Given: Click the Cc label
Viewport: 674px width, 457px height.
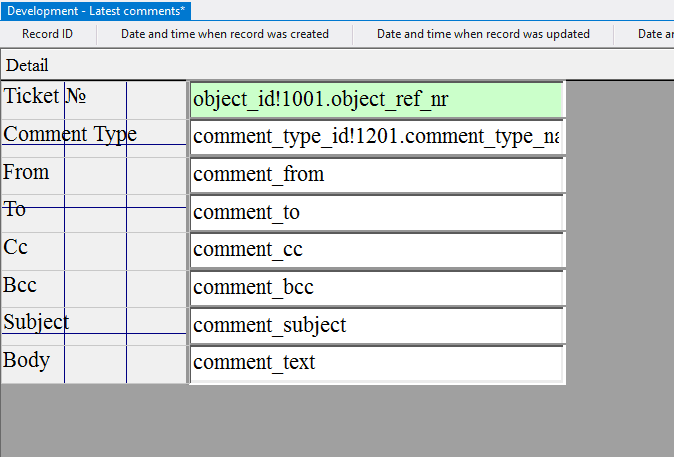Looking at the screenshot, I should (x=16, y=247).
